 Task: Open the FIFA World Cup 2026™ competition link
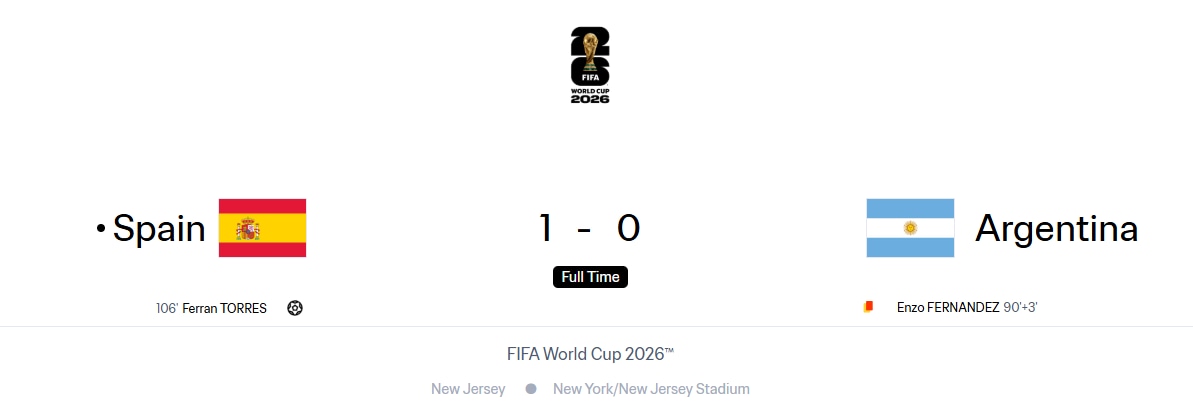[x=590, y=354]
